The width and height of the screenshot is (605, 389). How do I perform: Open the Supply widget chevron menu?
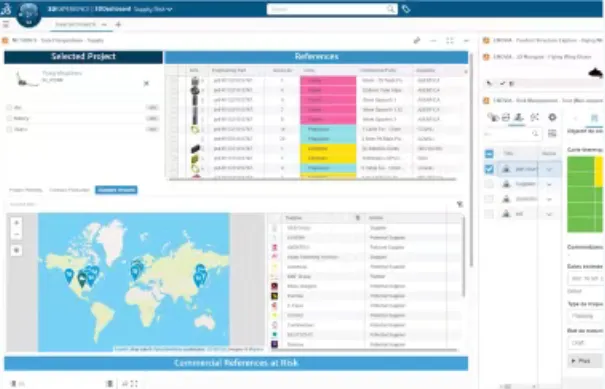(466, 40)
